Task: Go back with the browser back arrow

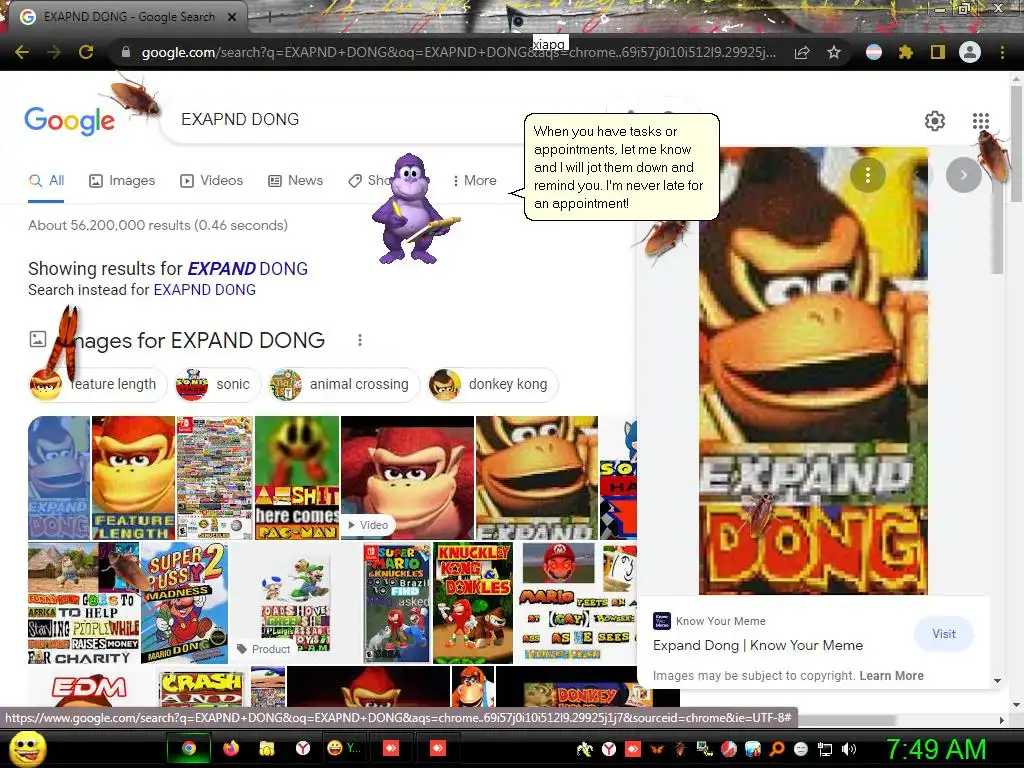Action: [22, 52]
